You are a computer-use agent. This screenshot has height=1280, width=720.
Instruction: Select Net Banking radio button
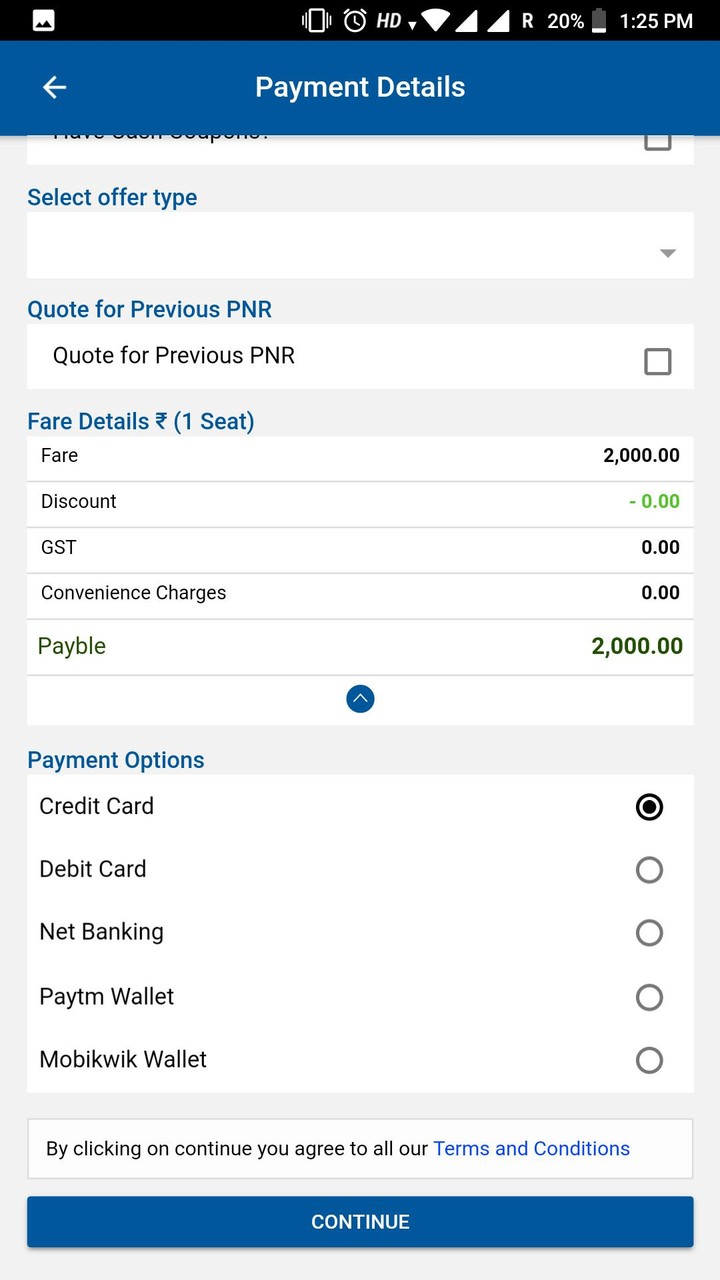(649, 933)
